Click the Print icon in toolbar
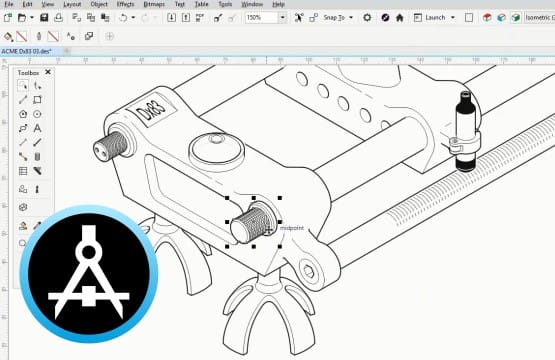This screenshot has width=555, height=360. (x=58, y=17)
